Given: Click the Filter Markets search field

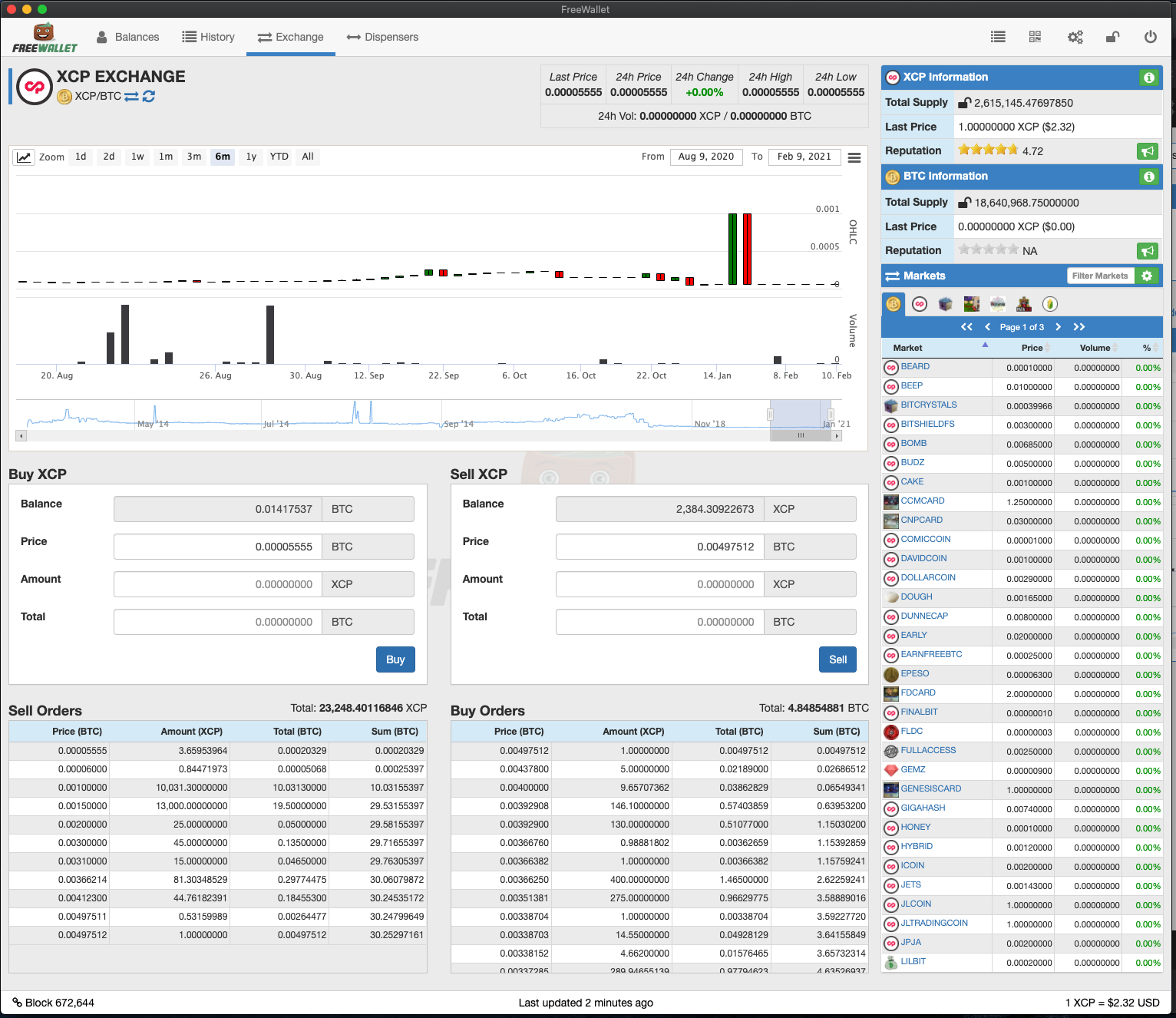Looking at the screenshot, I should (1100, 276).
